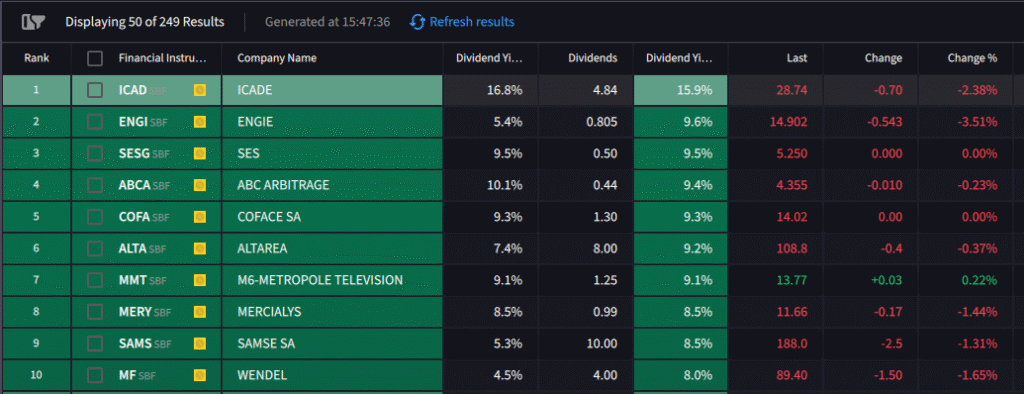Viewport: 1024px width, 394px height.
Task: Check the ICAD row checkbox
Action: pos(95,90)
